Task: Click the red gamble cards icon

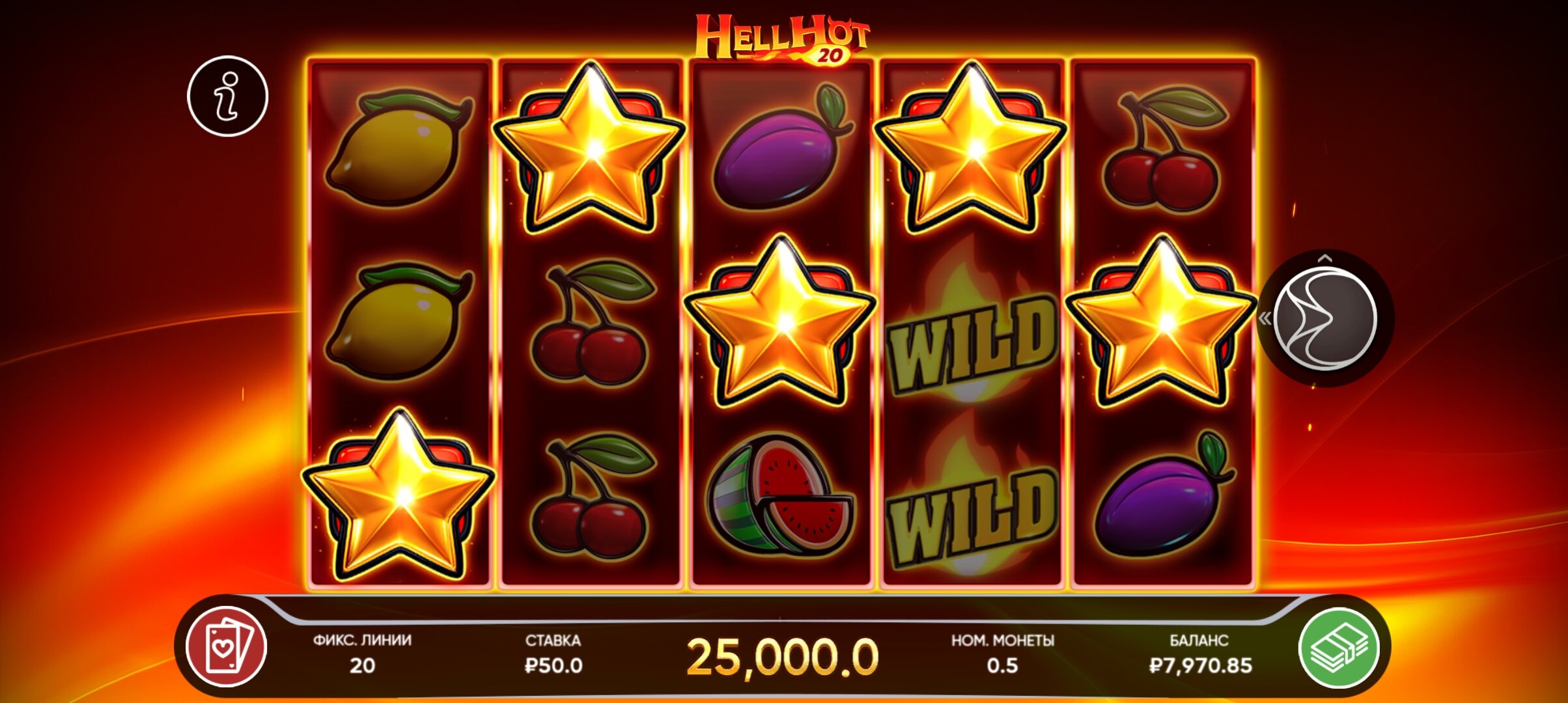Action: [227, 647]
